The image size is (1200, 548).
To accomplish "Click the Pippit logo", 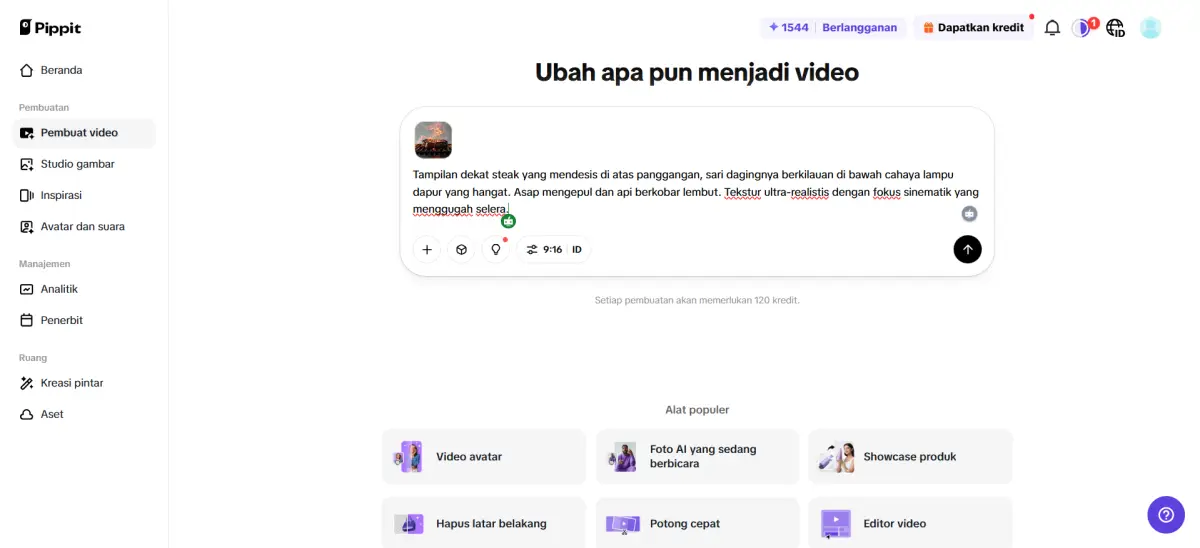I will [50, 28].
